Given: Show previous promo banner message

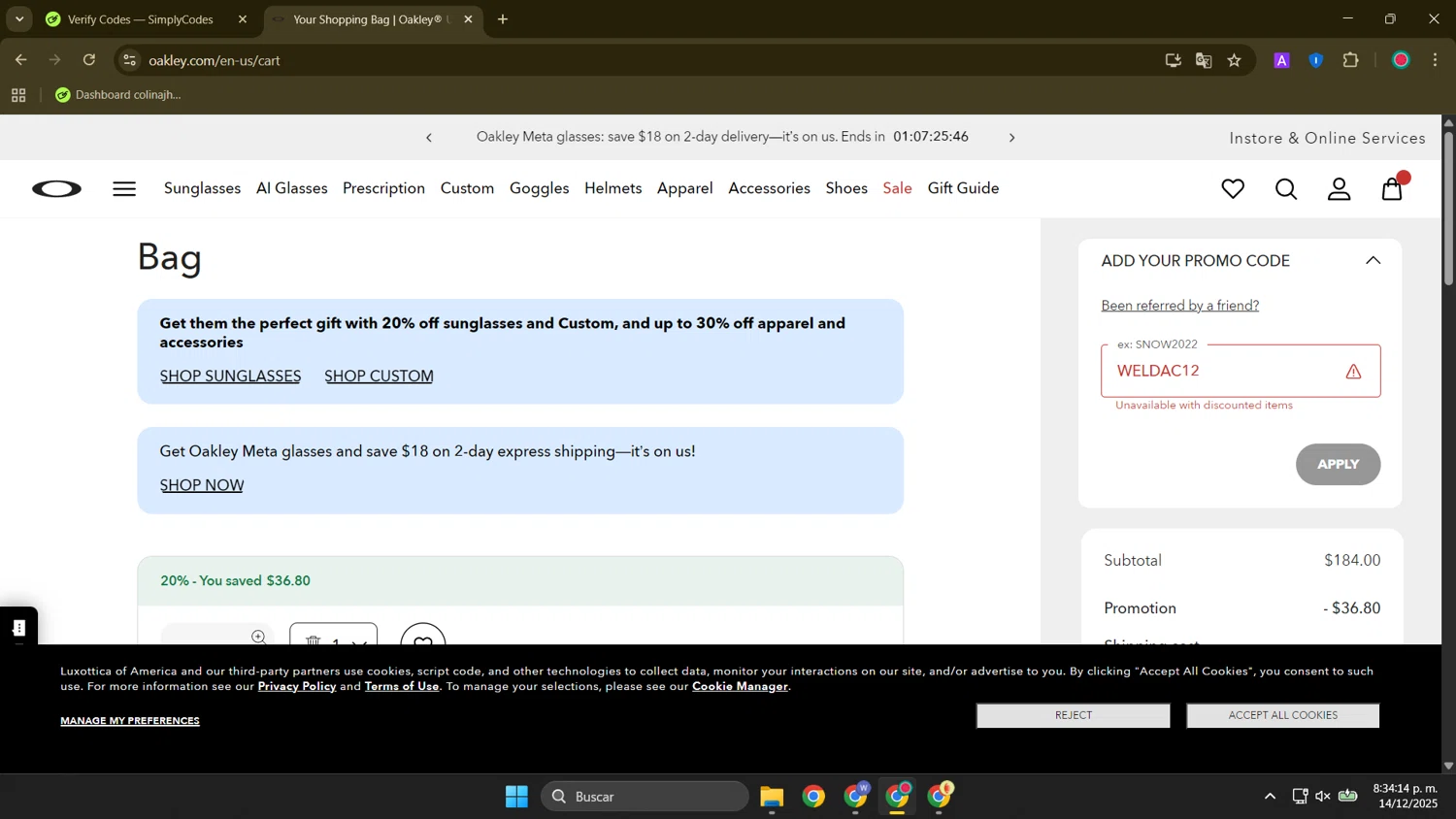Looking at the screenshot, I should (429, 138).
